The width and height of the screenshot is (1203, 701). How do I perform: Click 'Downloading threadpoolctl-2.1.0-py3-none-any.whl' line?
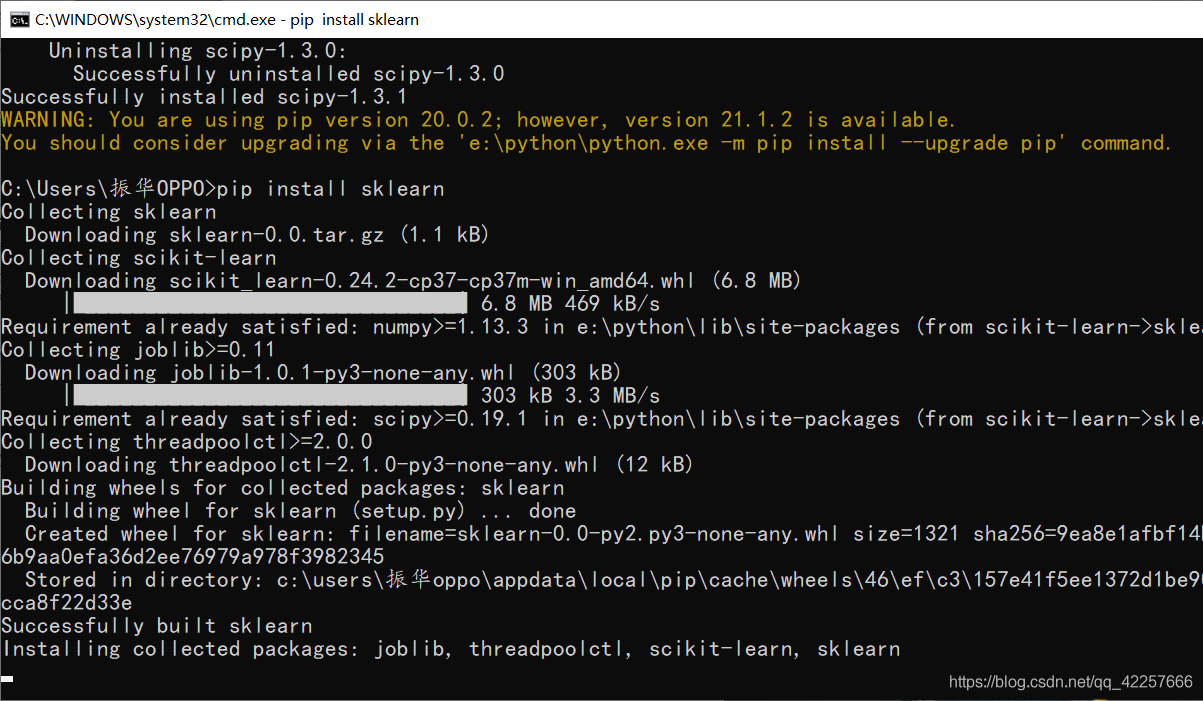(x=359, y=465)
